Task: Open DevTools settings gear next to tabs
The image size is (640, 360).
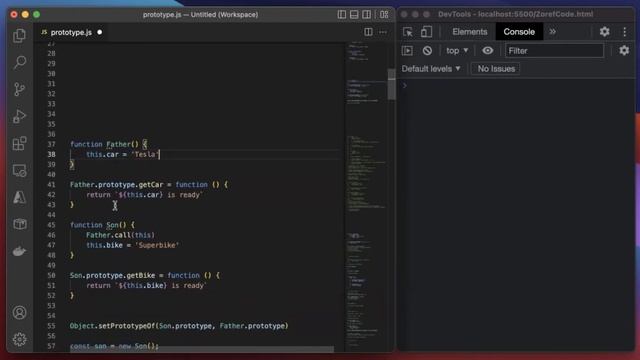Action: coord(604,31)
